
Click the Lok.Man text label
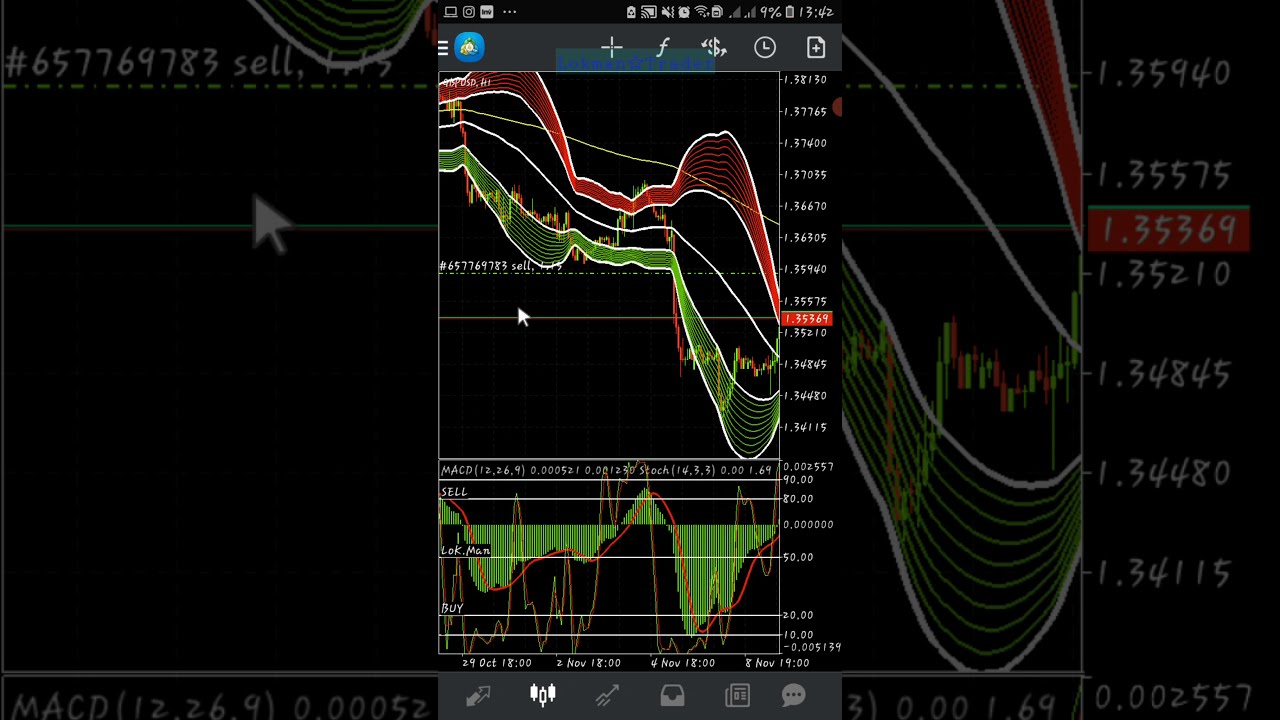click(465, 551)
